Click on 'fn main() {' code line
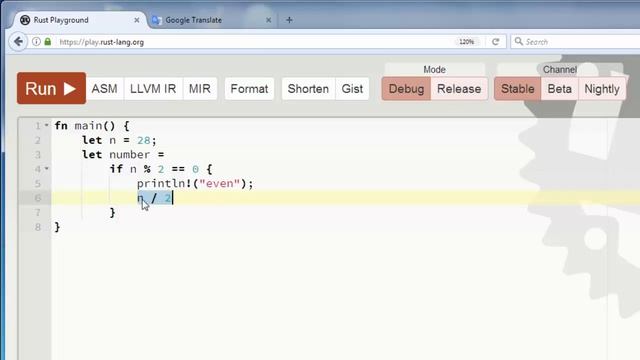 tap(92, 126)
